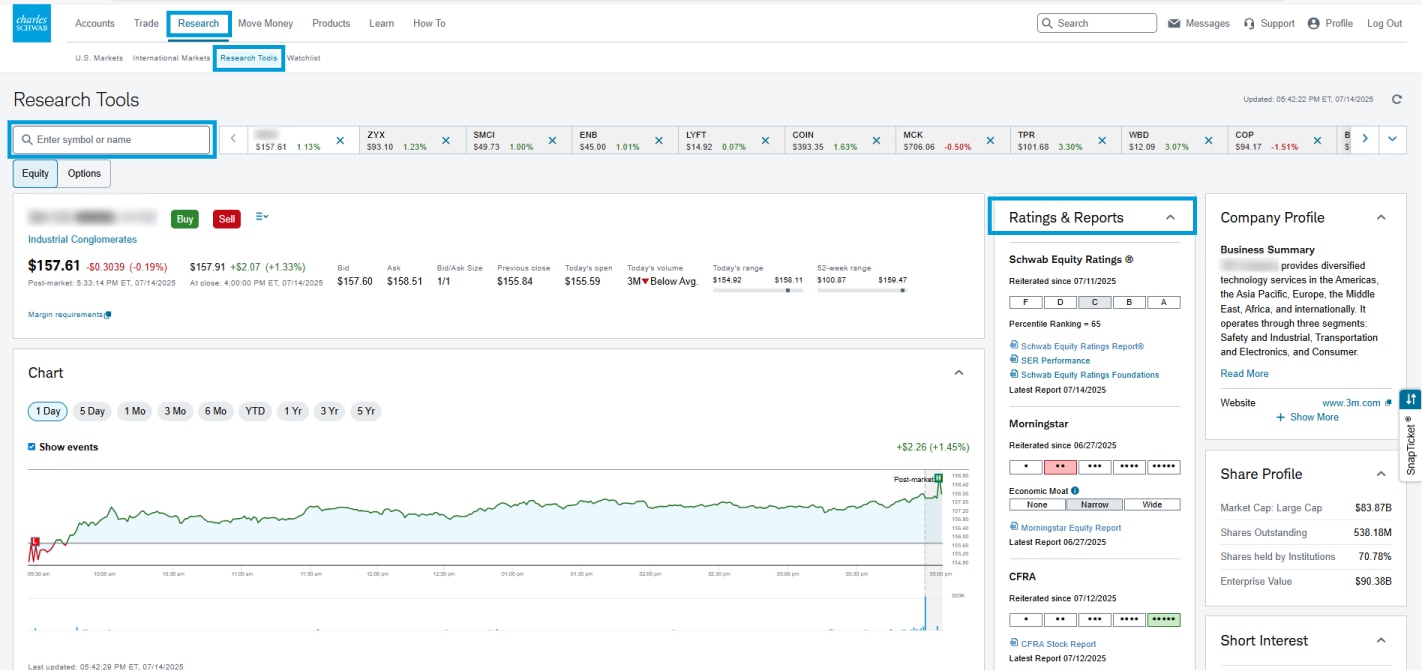Click the 52-week range slider bar

pyautogui.click(x=862, y=291)
